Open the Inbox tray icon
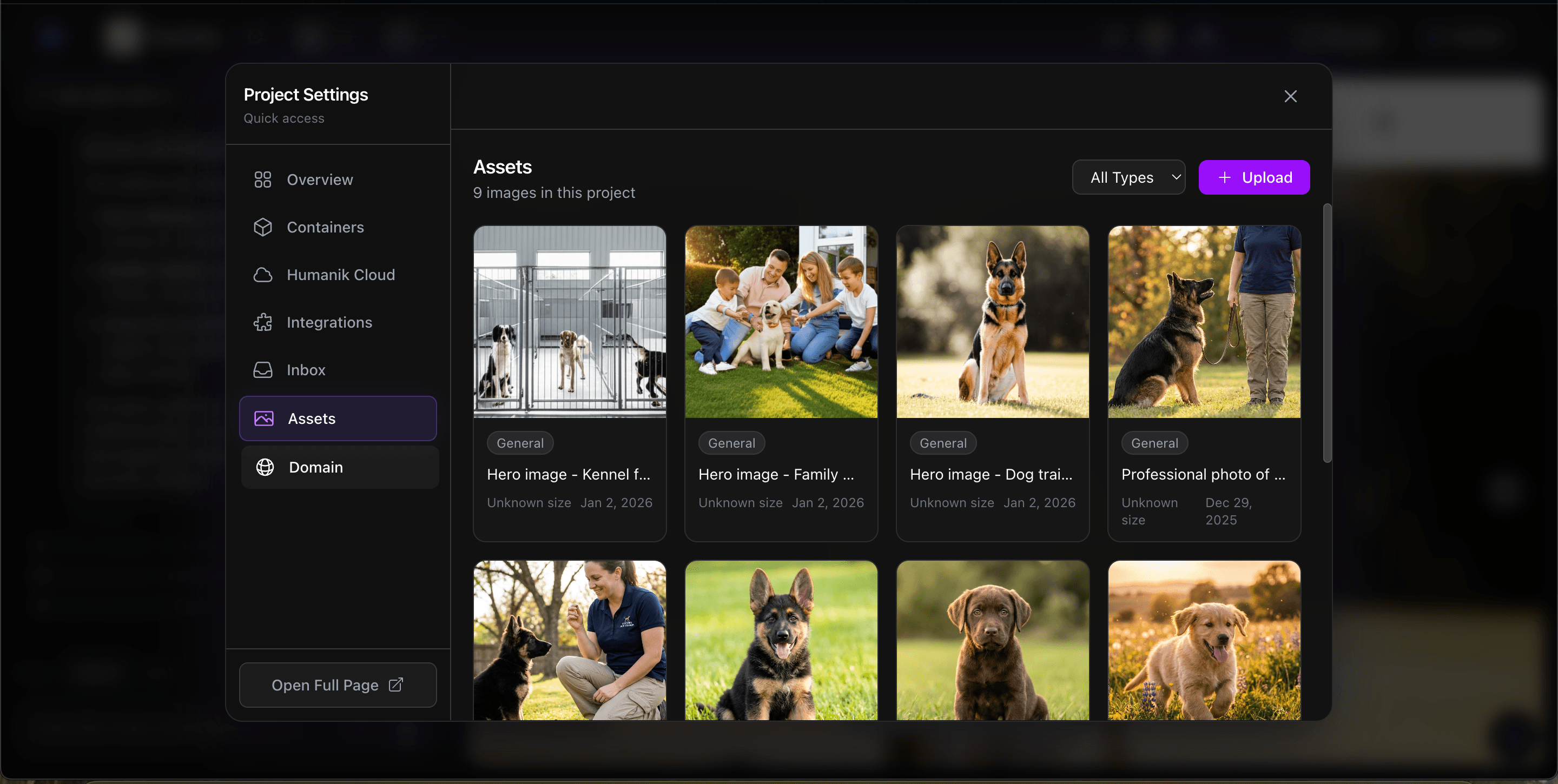The height and width of the screenshot is (784, 1558). click(x=263, y=369)
